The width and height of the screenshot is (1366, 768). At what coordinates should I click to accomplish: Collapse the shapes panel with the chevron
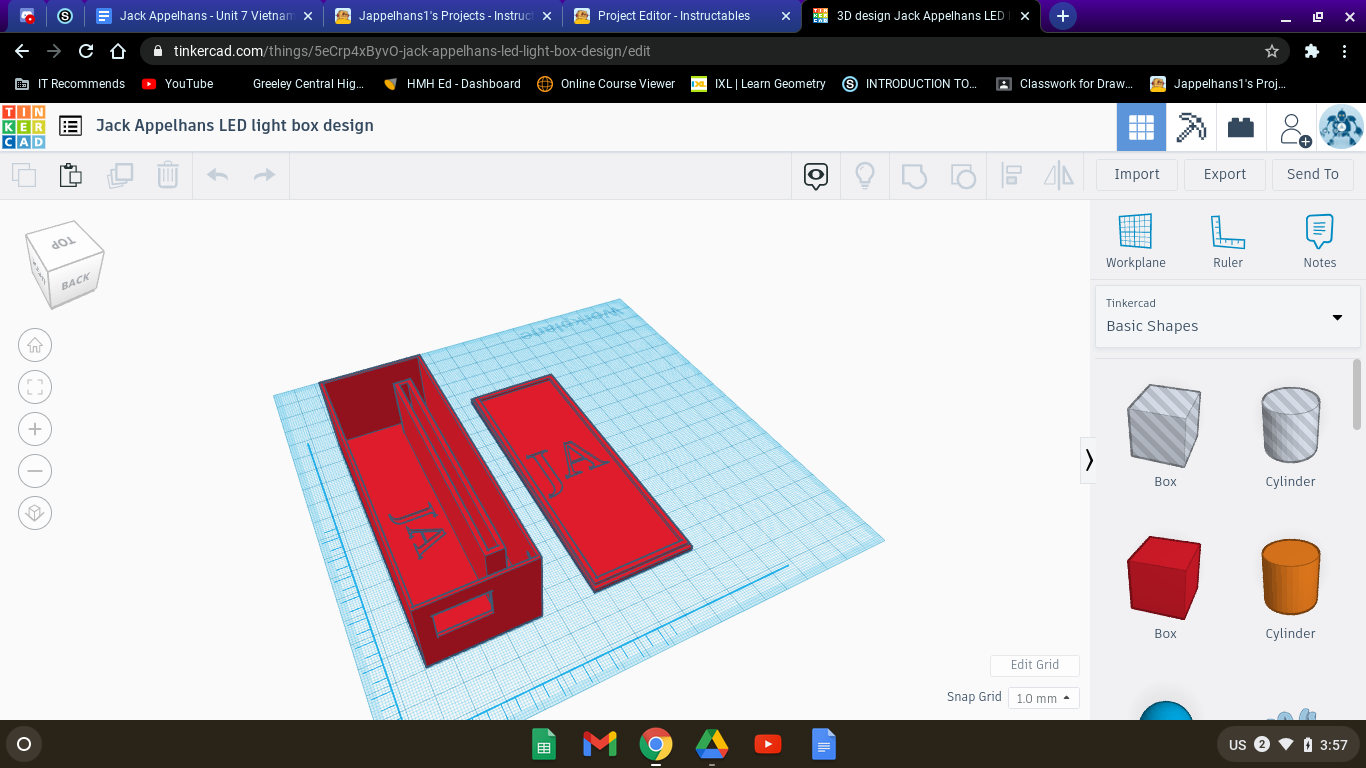click(x=1089, y=460)
